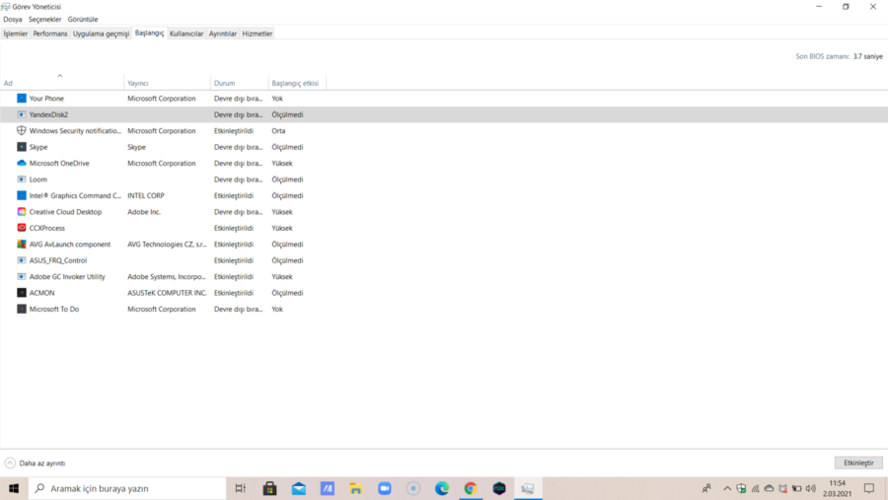This screenshot has height=500, width=888.
Task: Select the ASUS_FRQ_Control row name
Action: [x=58, y=260]
